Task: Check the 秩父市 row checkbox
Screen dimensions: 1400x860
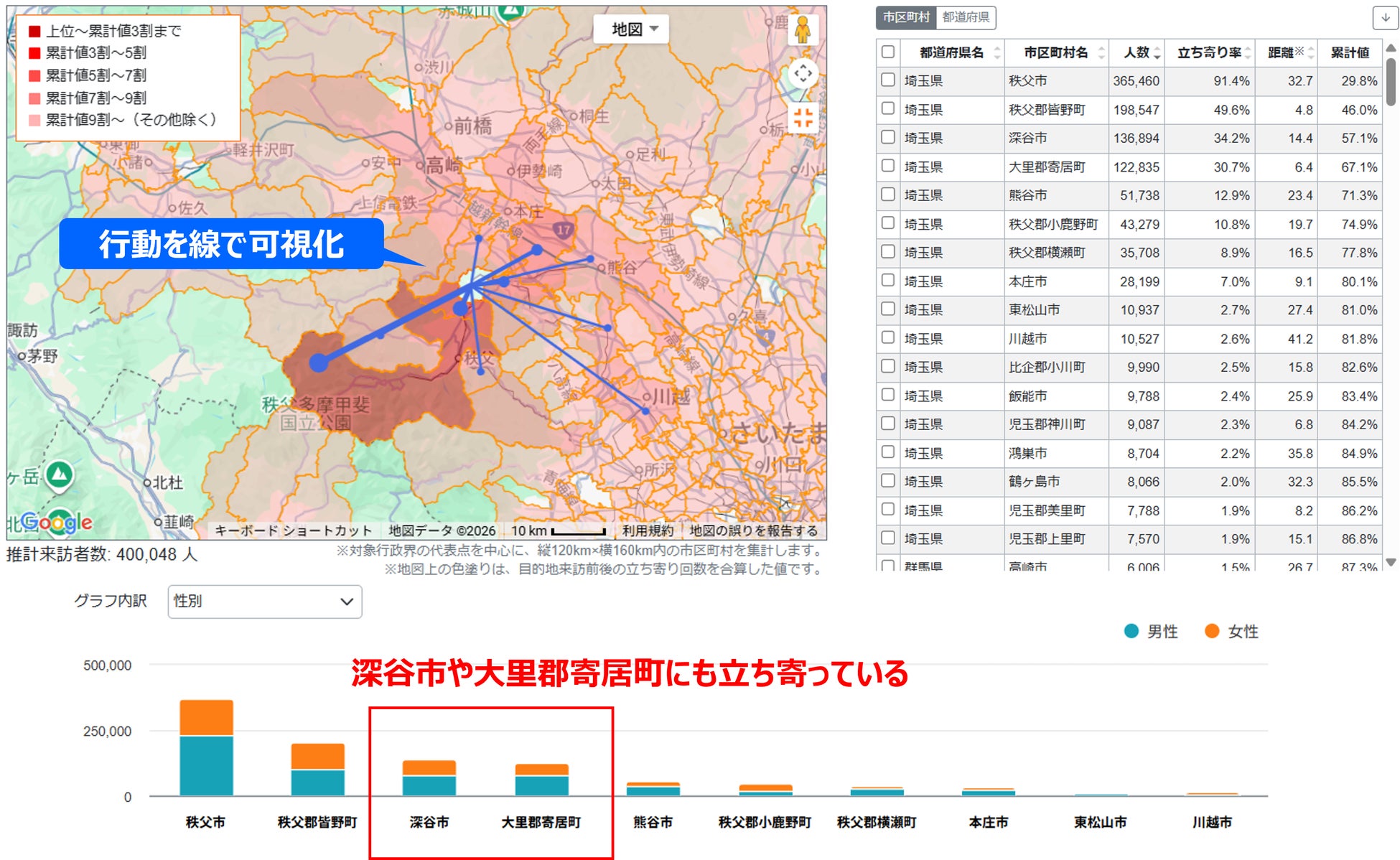Action: [x=888, y=80]
